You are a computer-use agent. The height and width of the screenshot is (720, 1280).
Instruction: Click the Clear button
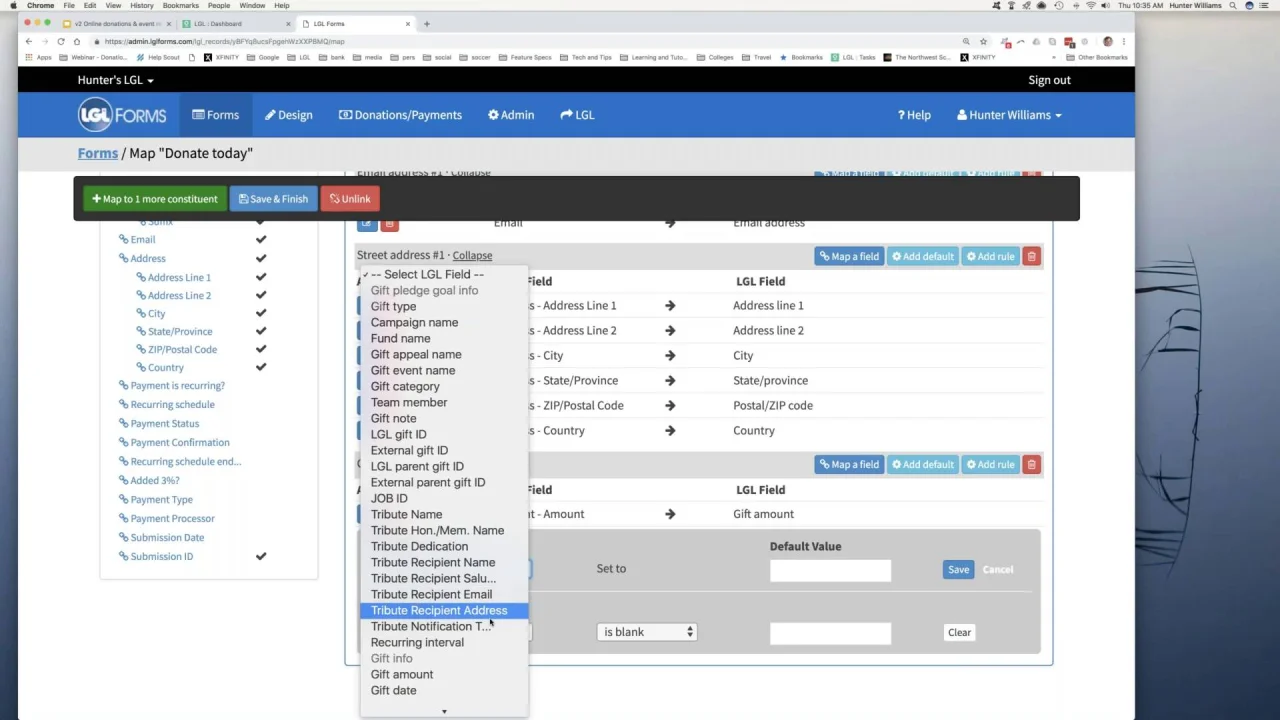click(959, 632)
